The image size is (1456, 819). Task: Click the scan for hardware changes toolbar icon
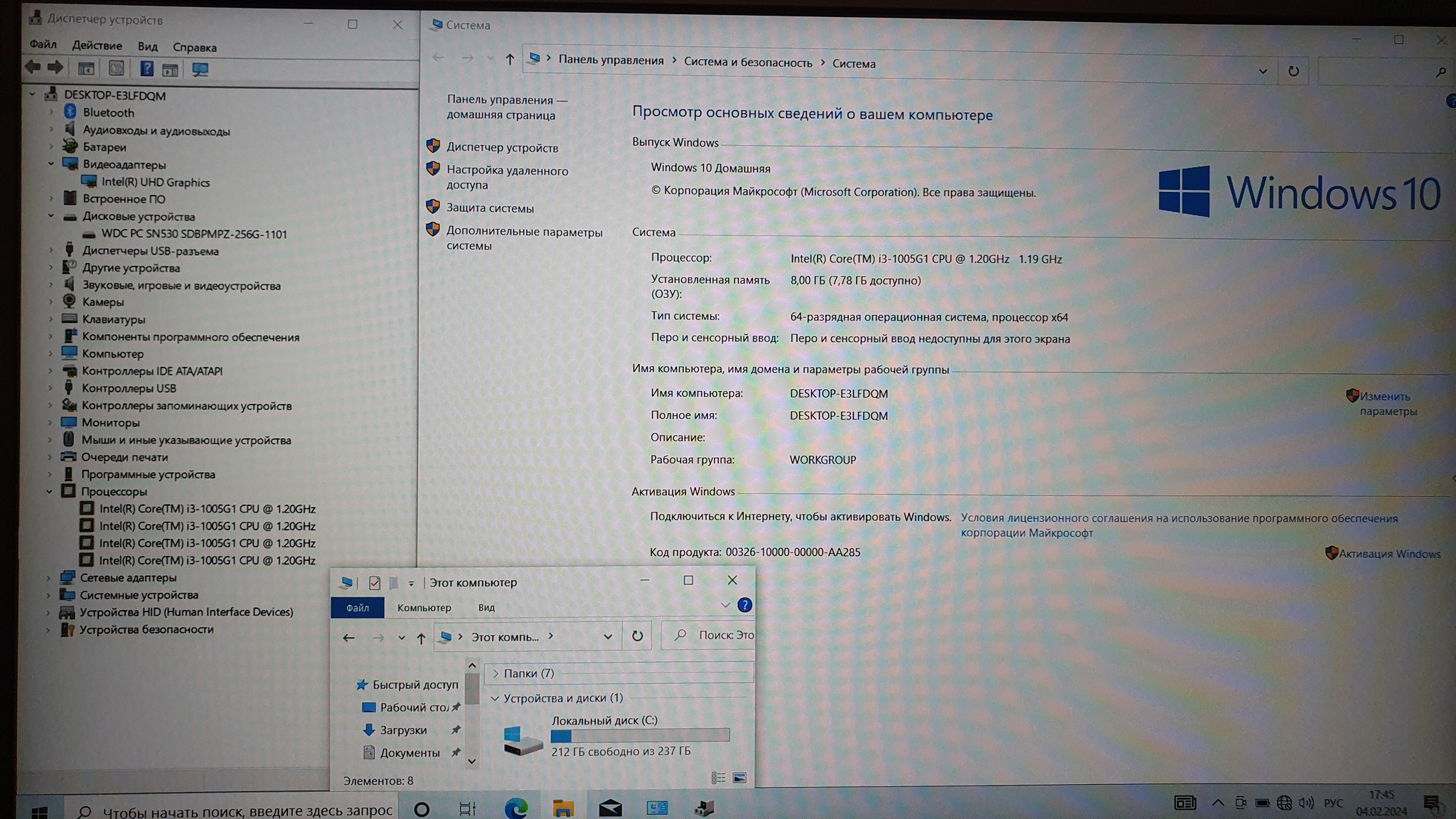[x=200, y=70]
